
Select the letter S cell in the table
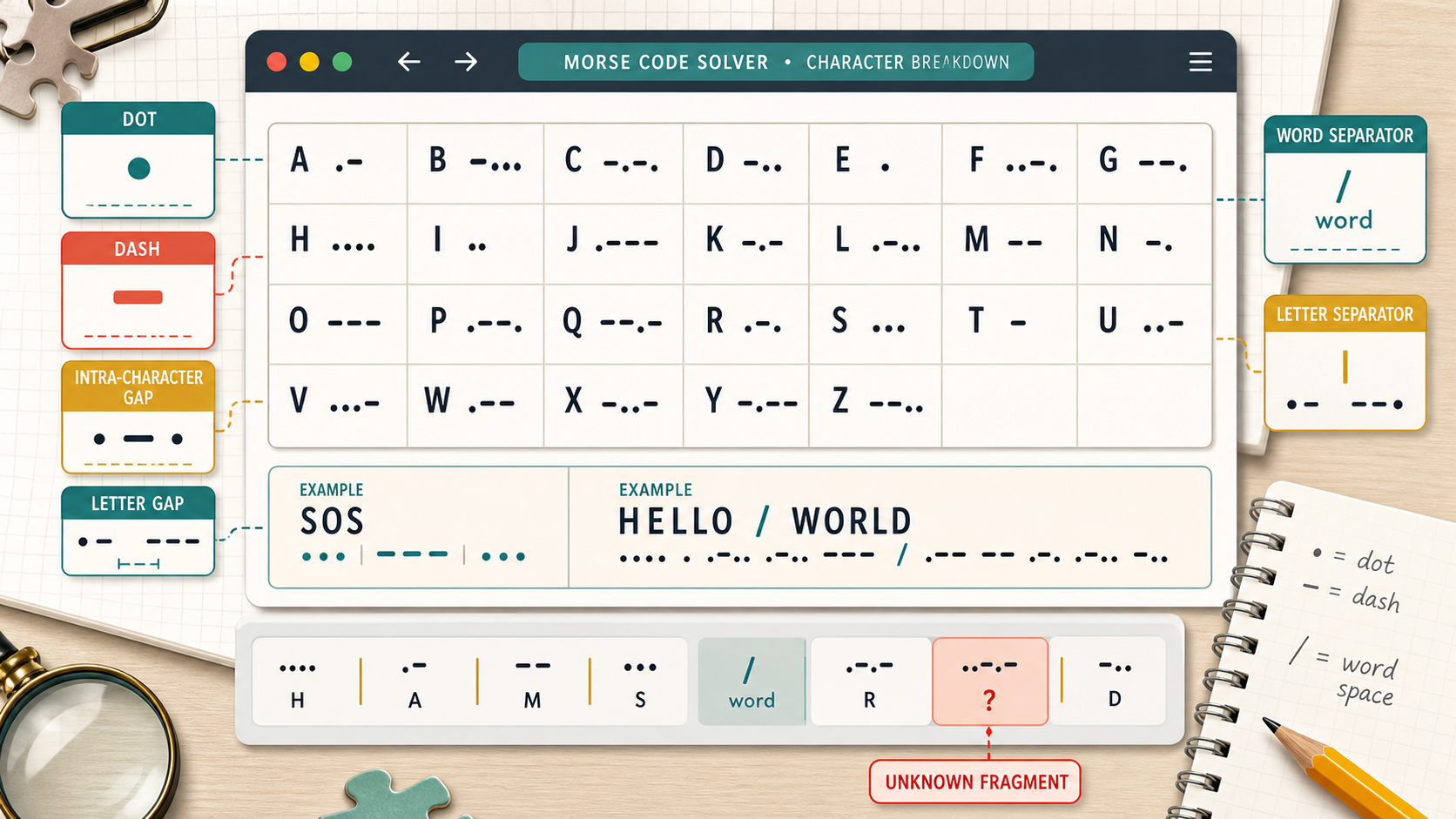pos(876,324)
